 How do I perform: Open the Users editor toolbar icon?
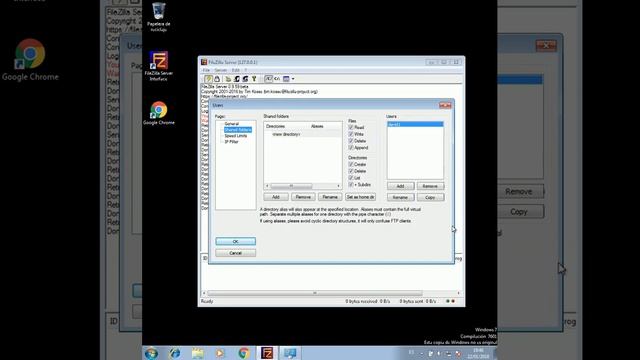tap(237, 79)
